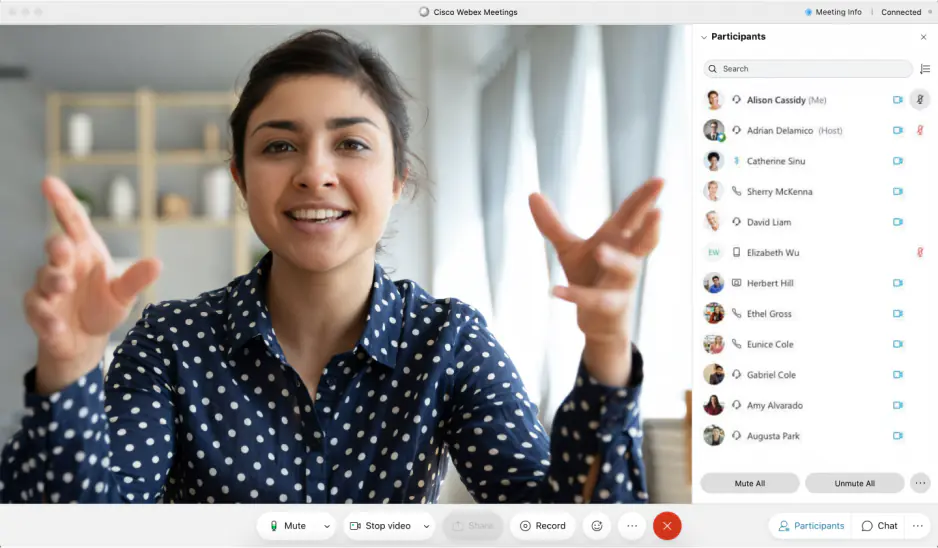938x548 pixels.
Task: Toggle the Mute microphone button
Action: 287,526
